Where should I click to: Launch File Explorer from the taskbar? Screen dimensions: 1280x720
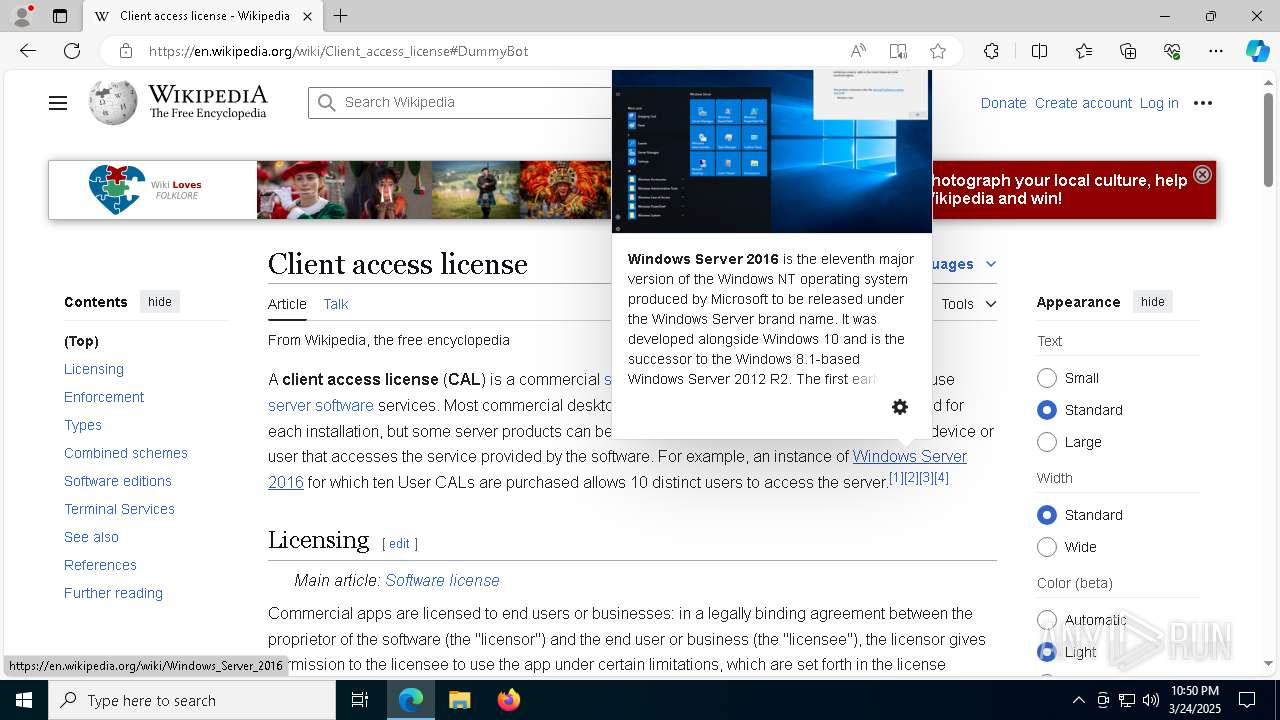(x=459, y=700)
